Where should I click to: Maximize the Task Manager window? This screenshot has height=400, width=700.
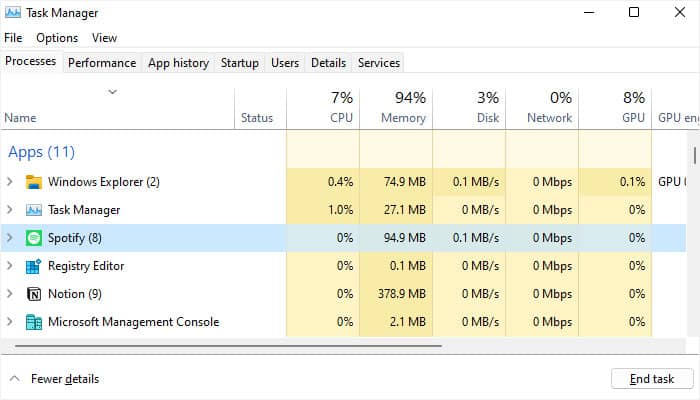634,12
